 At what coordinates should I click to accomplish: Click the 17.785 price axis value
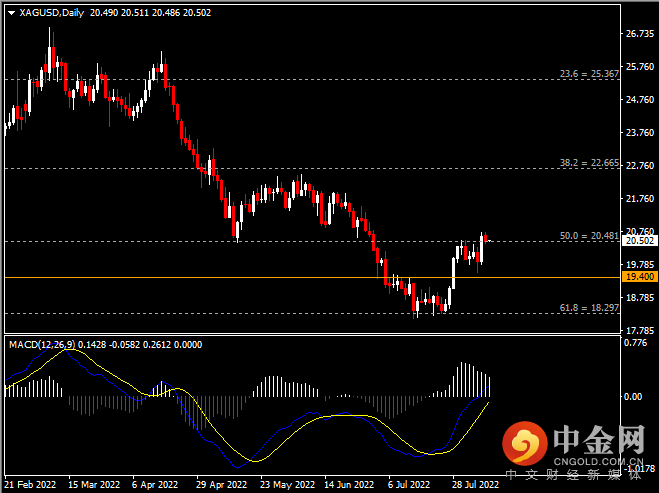click(x=640, y=331)
